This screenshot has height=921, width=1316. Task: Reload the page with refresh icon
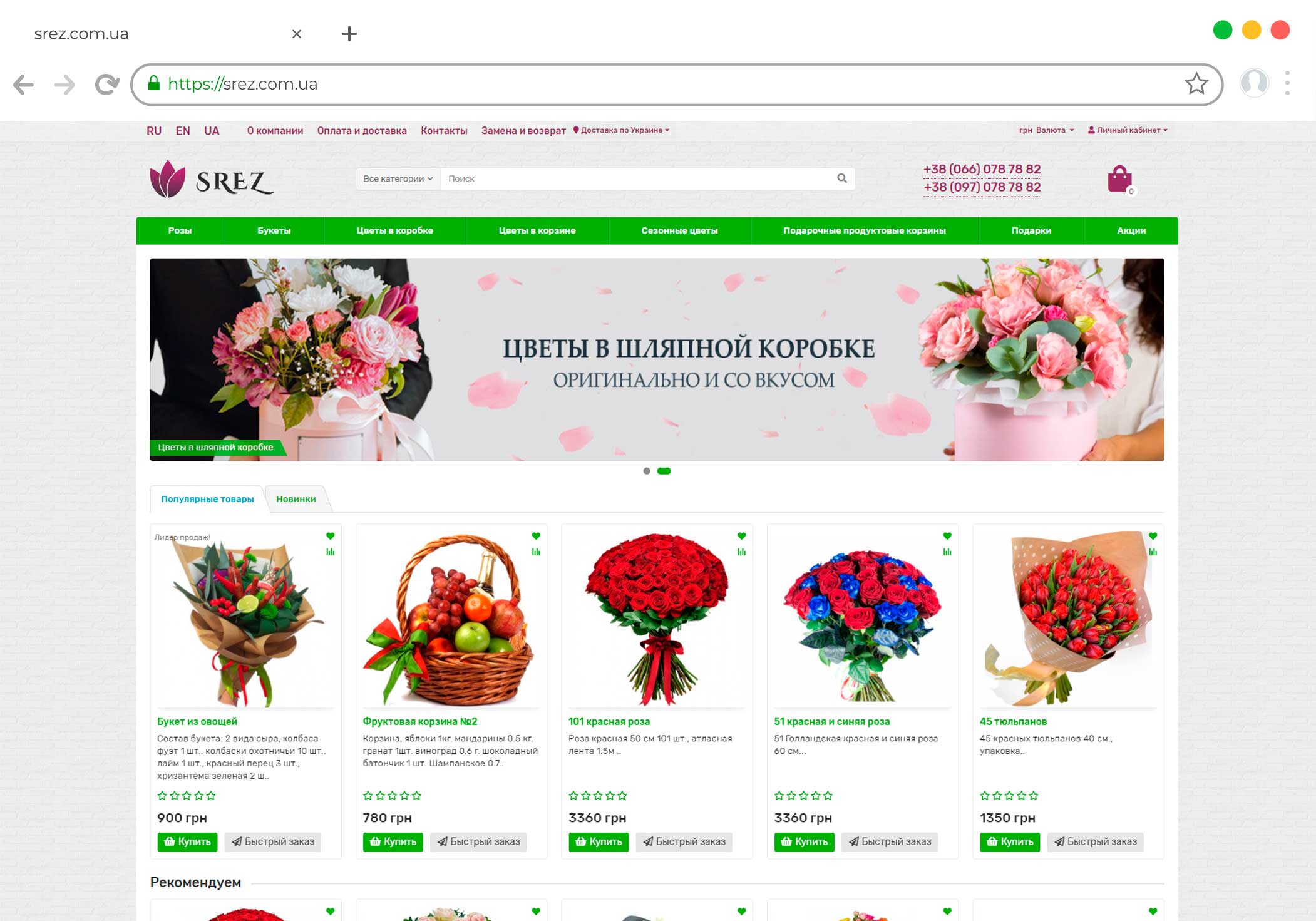107,84
